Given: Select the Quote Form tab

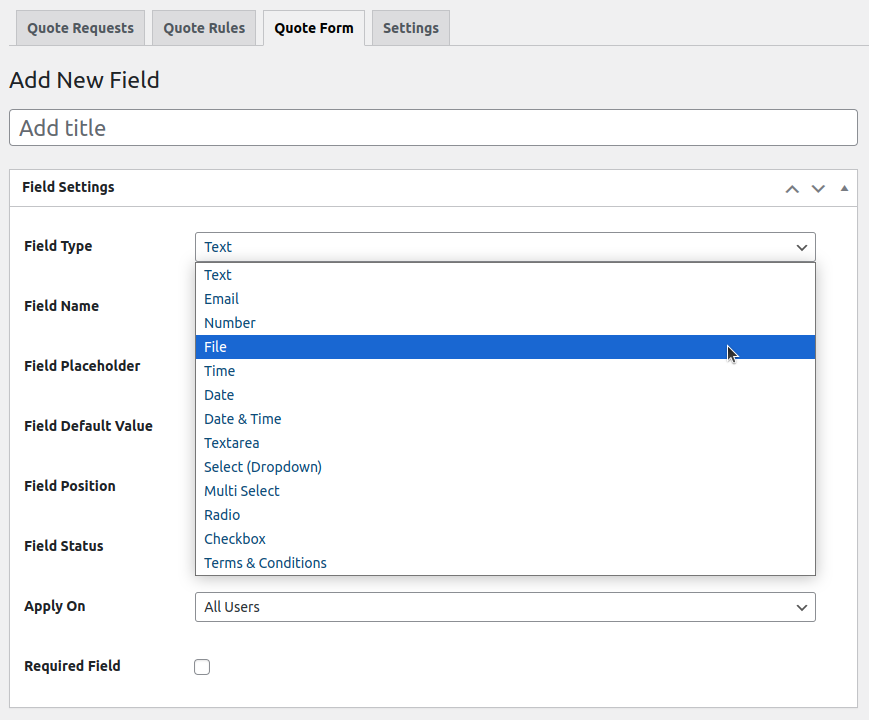Looking at the screenshot, I should point(314,28).
